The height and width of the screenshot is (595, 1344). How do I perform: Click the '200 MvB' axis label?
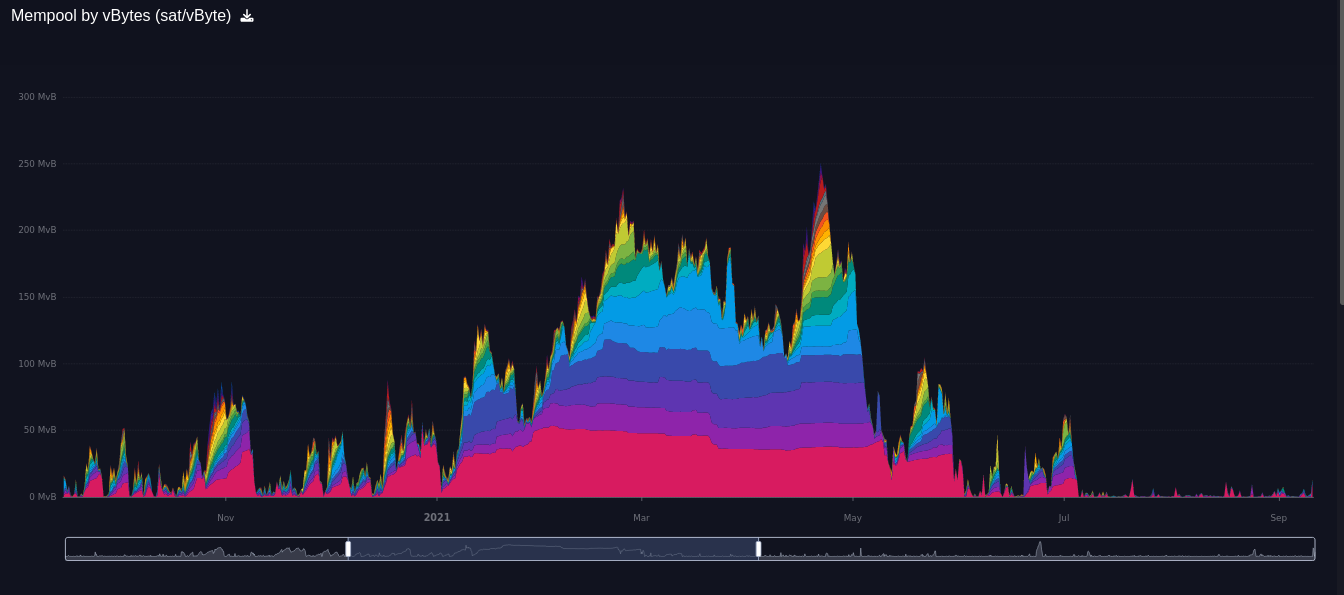(x=37, y=230)
